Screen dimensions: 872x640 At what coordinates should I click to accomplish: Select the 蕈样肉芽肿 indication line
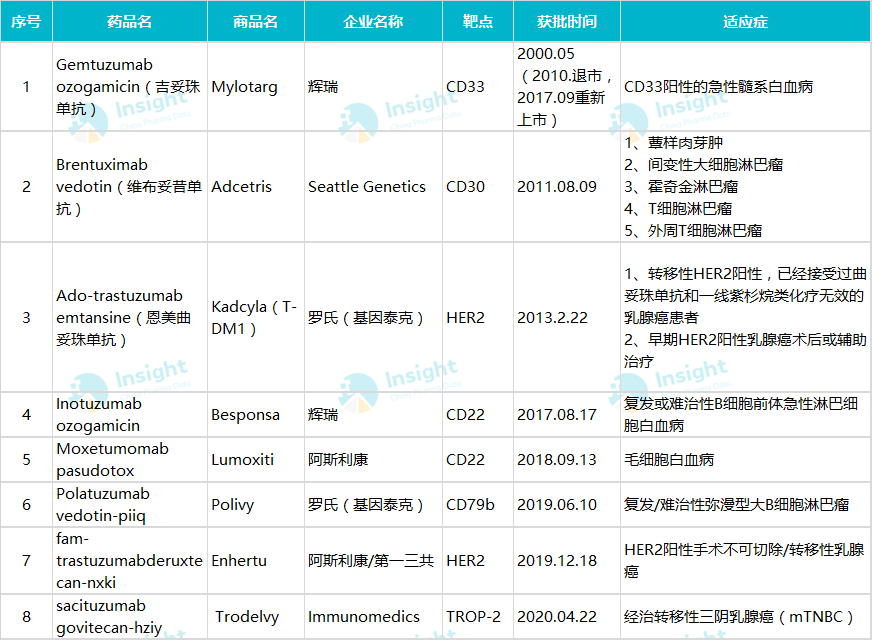[673, 143]
